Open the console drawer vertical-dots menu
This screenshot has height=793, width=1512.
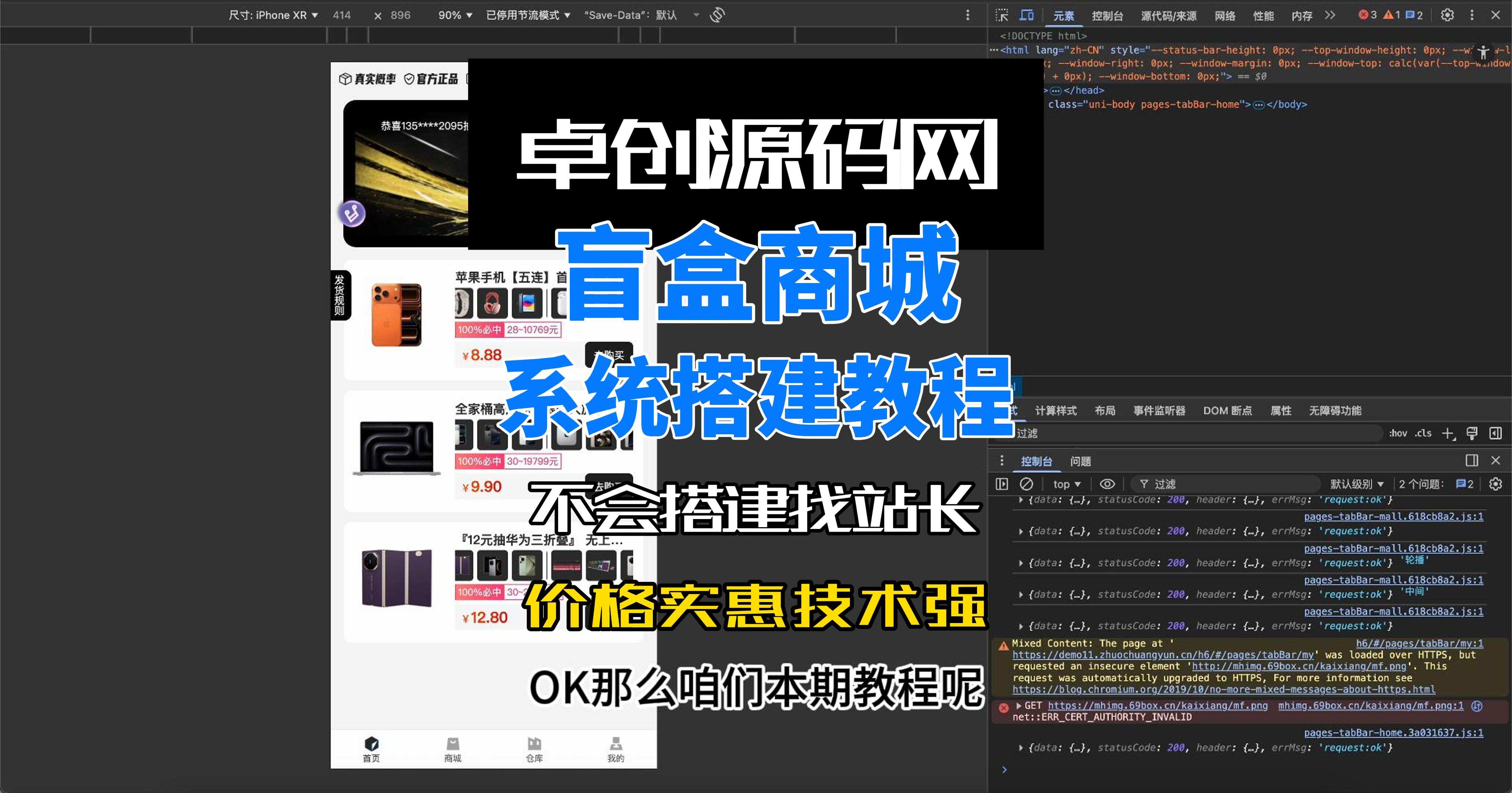[1002, 461]
